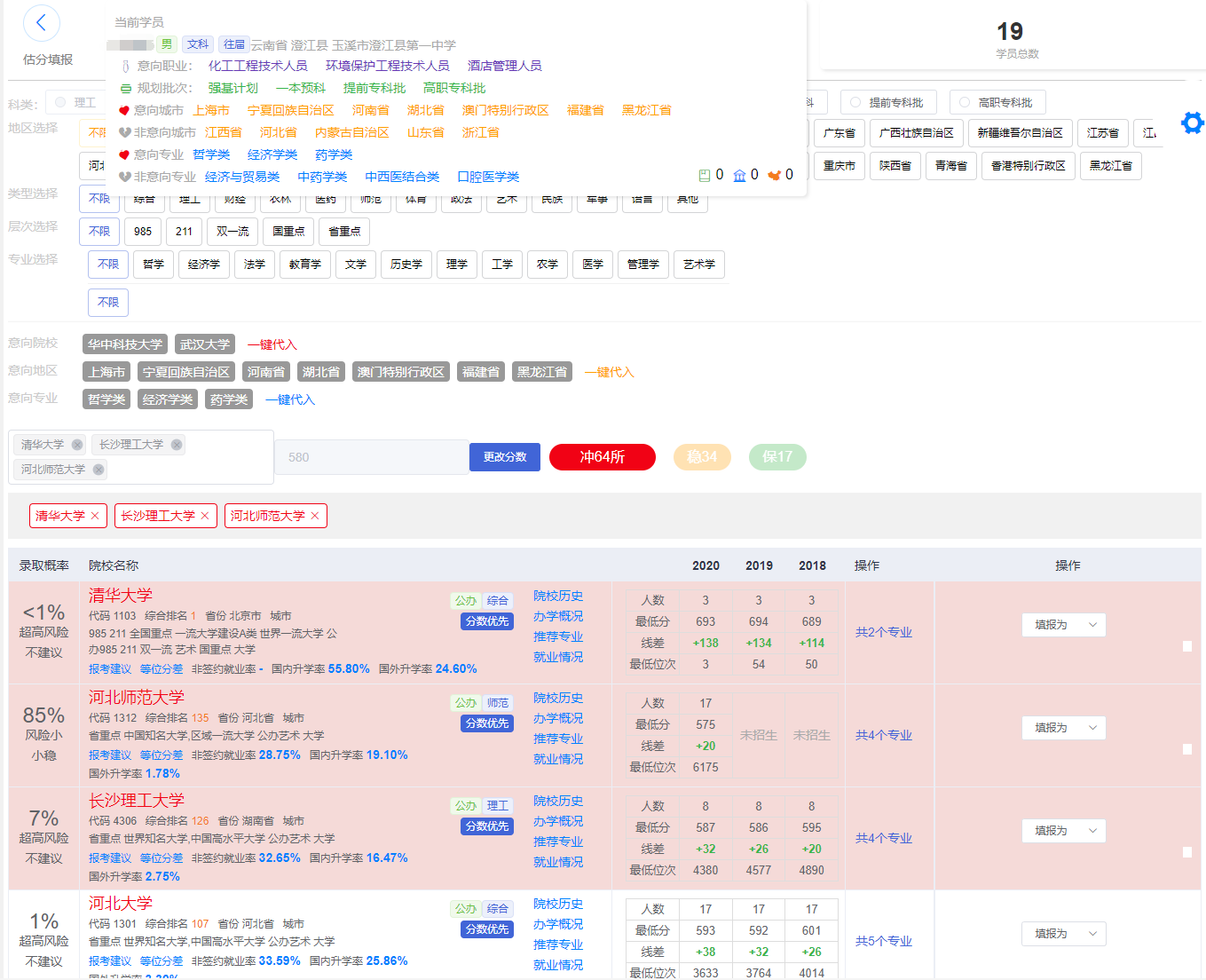Click the 更改分数 button
Viewport: 1206px width, 980px height.
click(505, 457)
